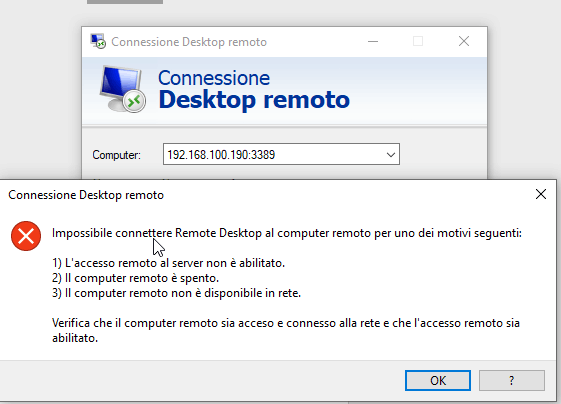The height and width of the screenshot is (404, 561).
Task: Click reason 1 about accesso remoto non abilitato
Action: [169, 263]
